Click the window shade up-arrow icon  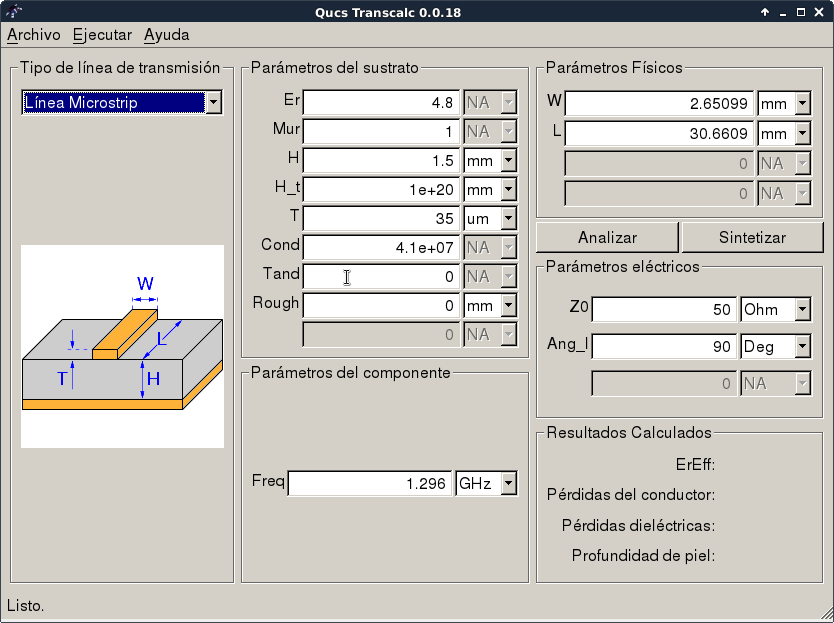click(765, 13)
